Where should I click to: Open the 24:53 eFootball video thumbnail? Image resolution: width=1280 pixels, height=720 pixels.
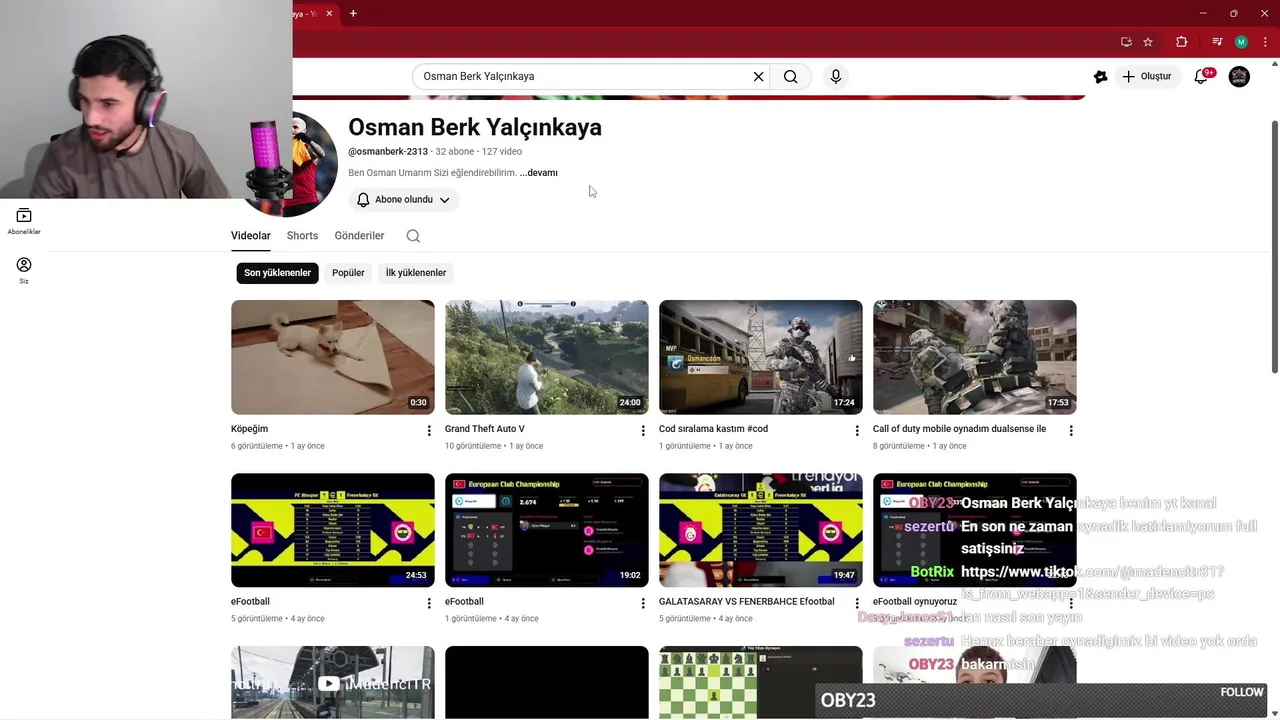[x=333, y=530]
